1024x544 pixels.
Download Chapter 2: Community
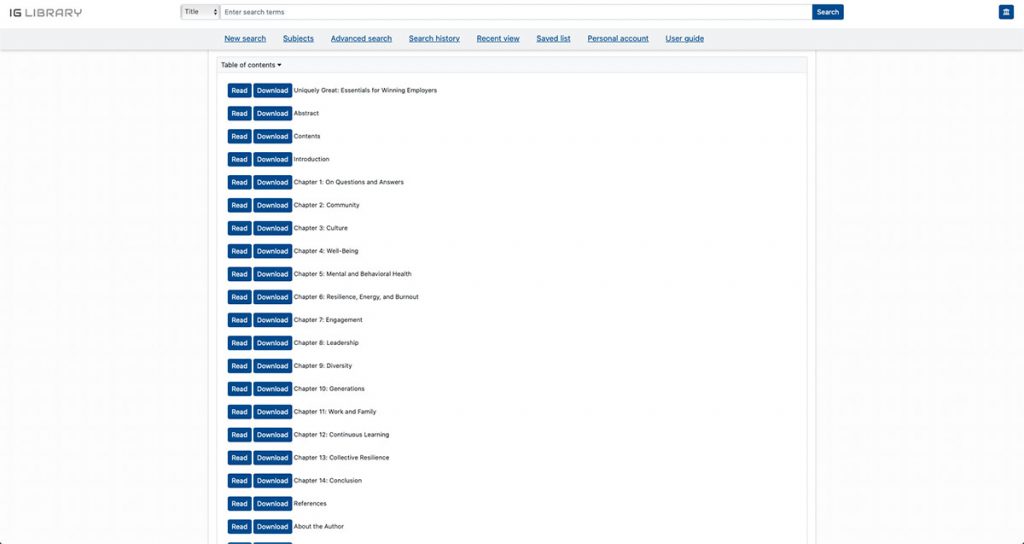(x=272, y=205)
